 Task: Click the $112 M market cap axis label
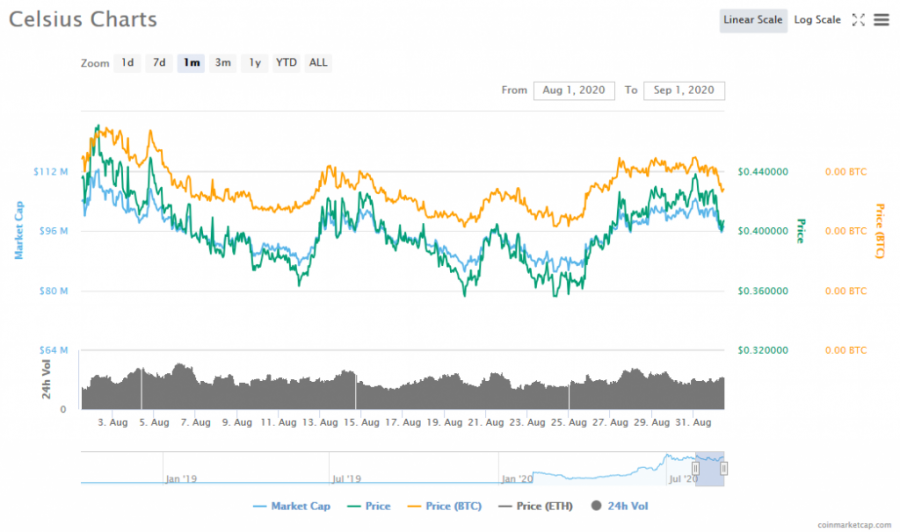[51, 172]
